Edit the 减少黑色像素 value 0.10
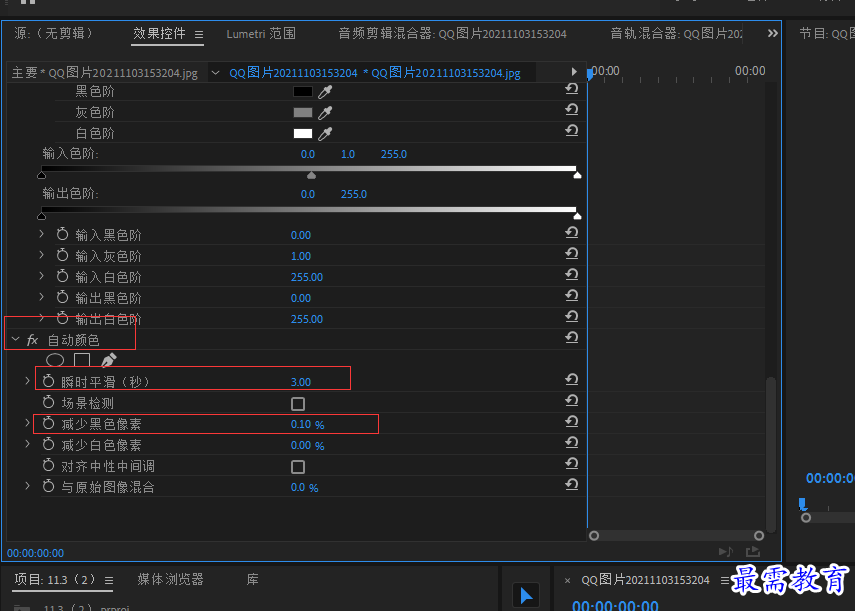The image size is (855, 611). pyautogui.click(x=301, y=424)
